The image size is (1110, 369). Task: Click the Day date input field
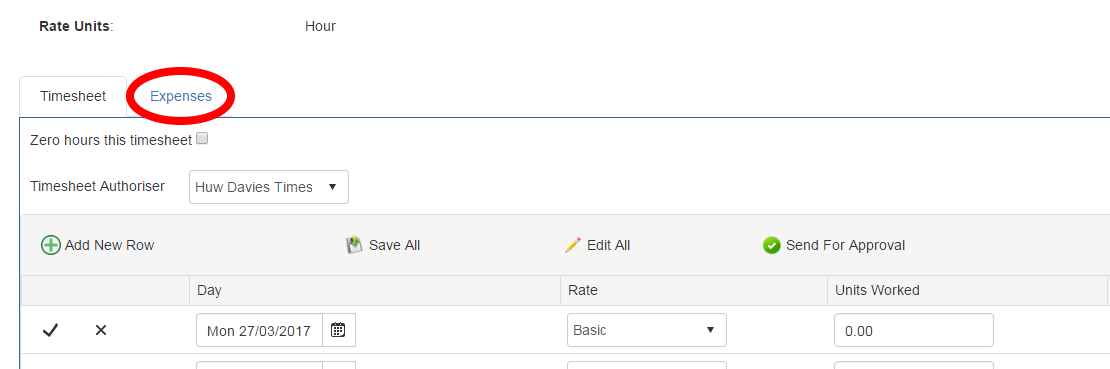(259, 330)
